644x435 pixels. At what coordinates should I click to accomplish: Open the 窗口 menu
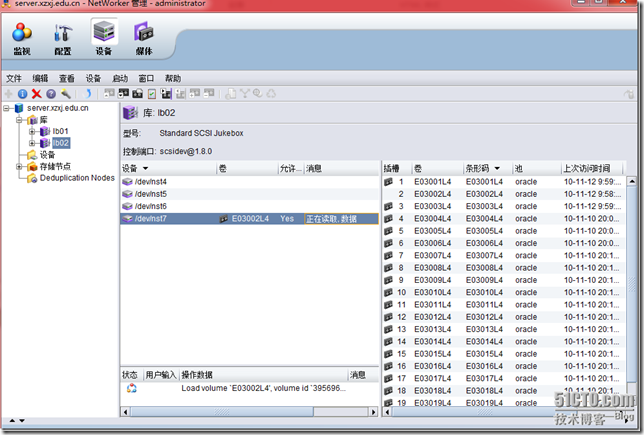pos(146,78)
